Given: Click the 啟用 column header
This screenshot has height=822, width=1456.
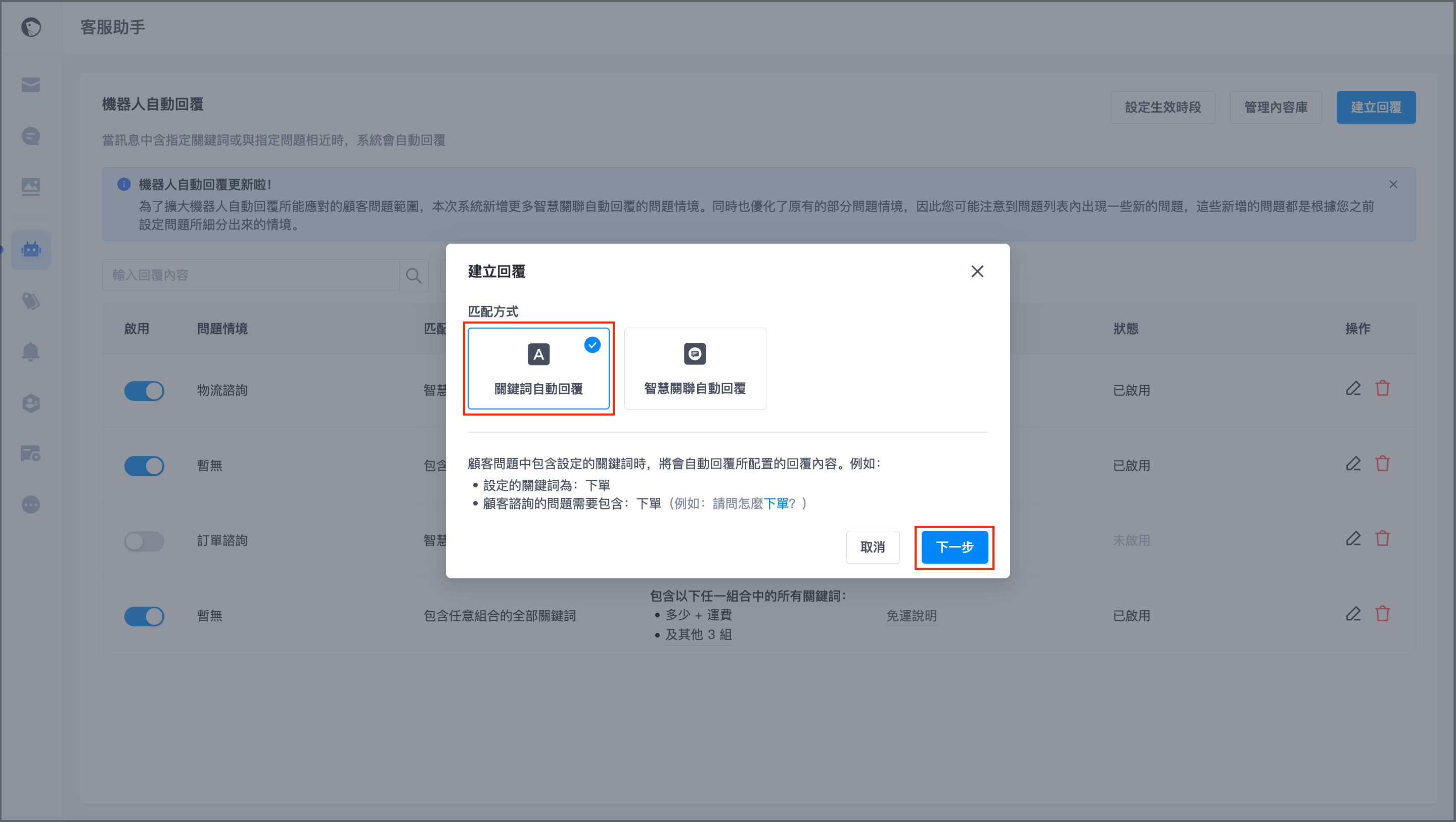Looking at the screenshot, I should click(137, 329).
